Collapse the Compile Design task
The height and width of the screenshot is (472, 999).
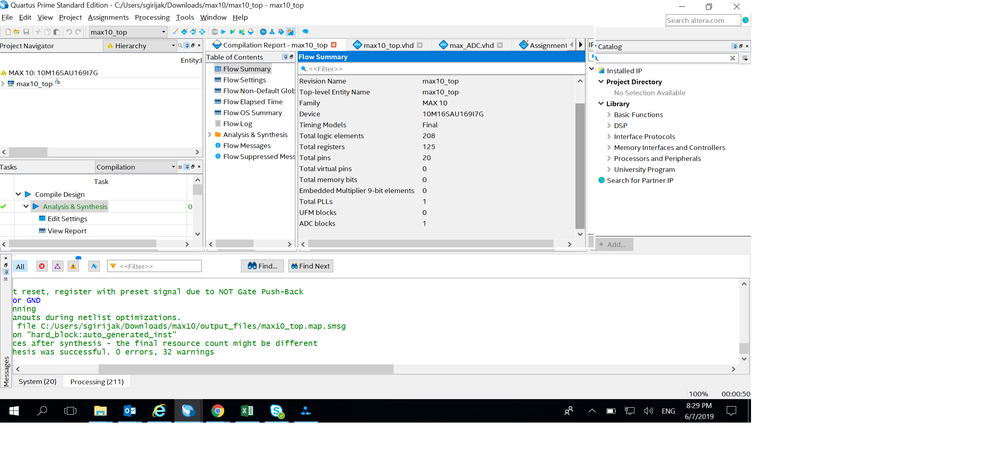click(x=18, y=194)
